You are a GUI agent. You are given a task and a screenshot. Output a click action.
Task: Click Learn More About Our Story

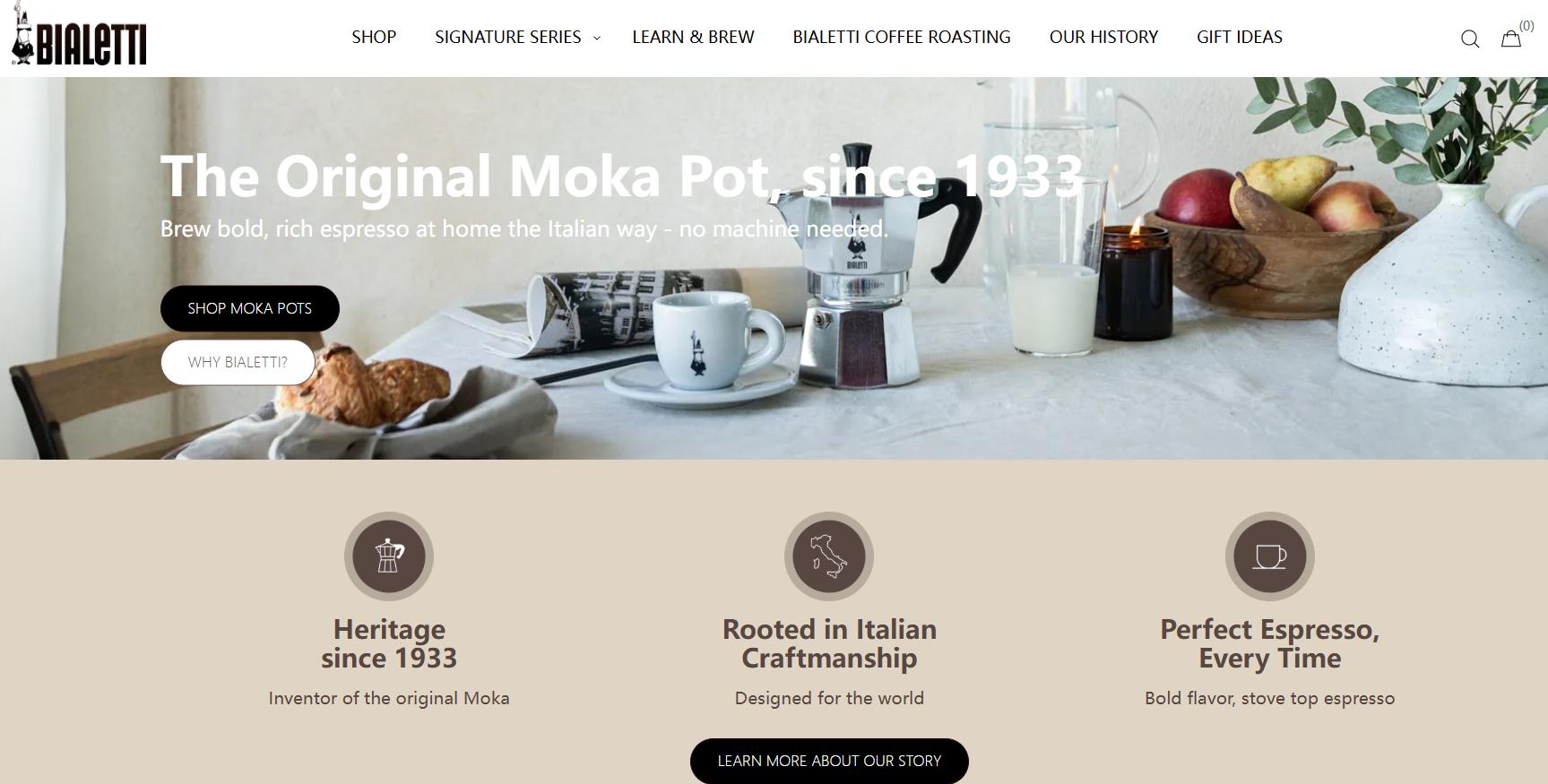coord(829,761)
